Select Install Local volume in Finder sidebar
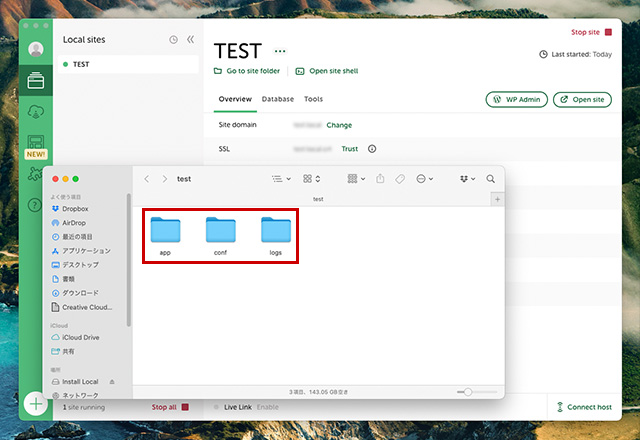The image size is (640, 440). pyautogui.click(x=76, y=382)
